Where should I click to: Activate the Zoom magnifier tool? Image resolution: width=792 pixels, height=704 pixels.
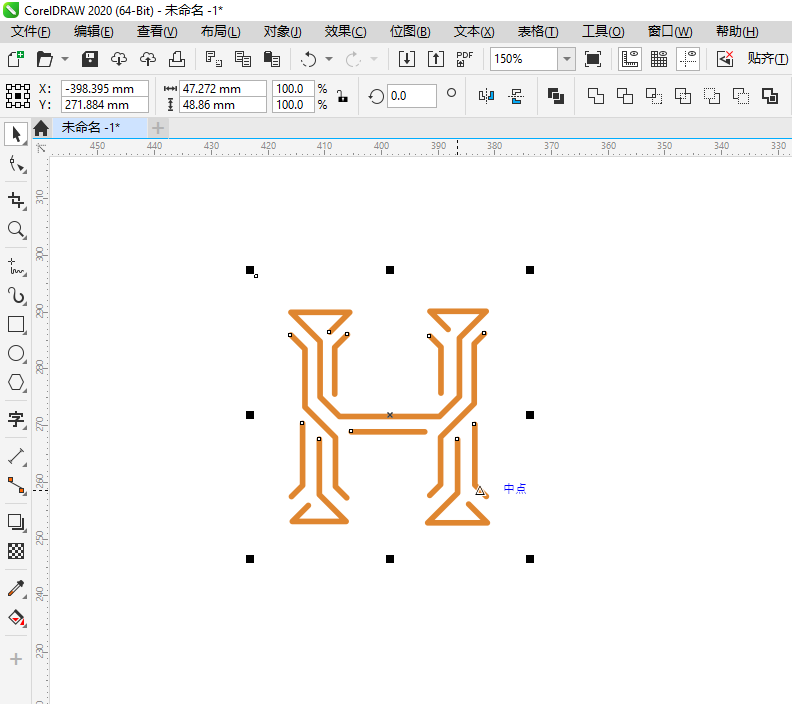pyautogui.click(x=16, y=230)
